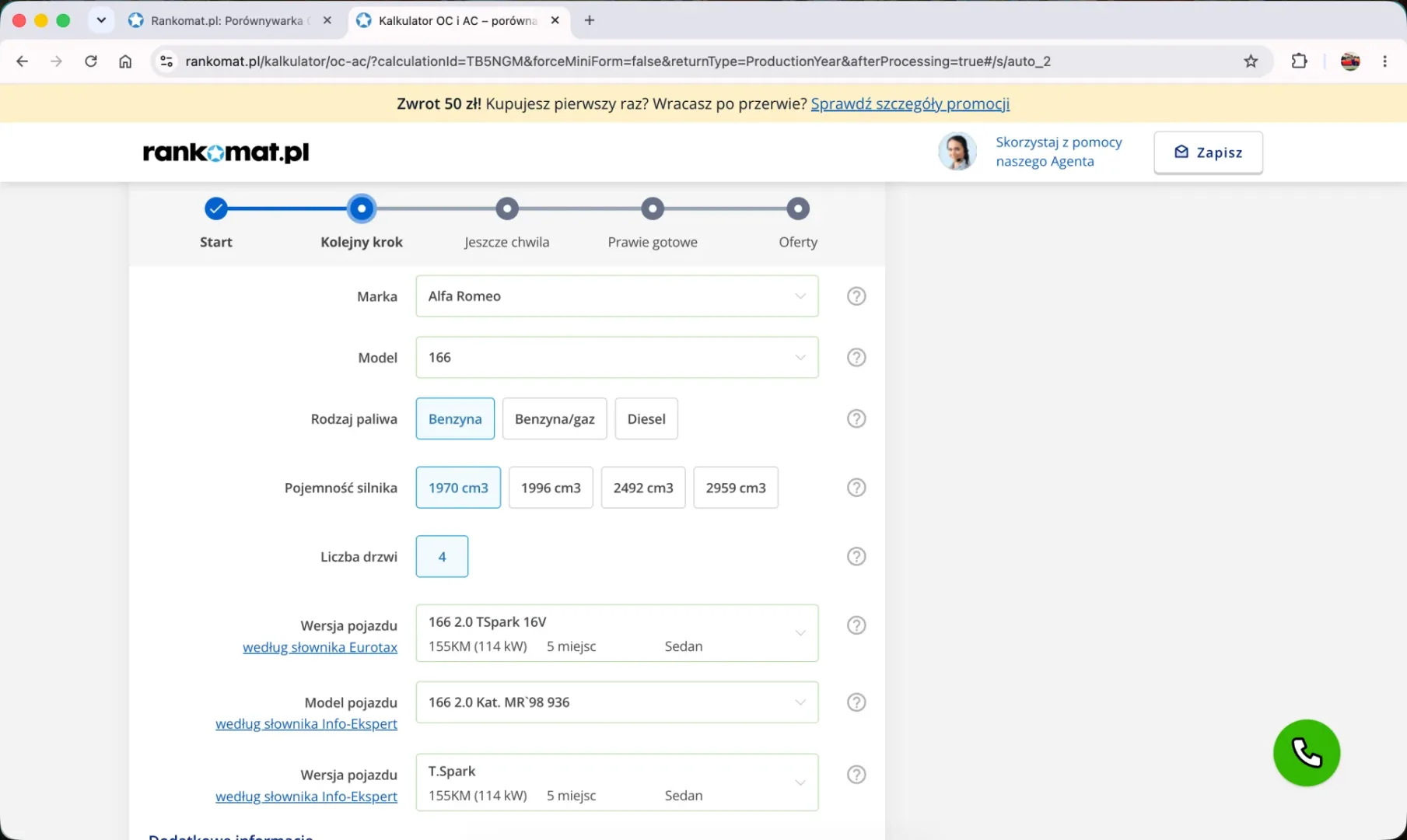Click the browser address bar URL

click(618, 61)
